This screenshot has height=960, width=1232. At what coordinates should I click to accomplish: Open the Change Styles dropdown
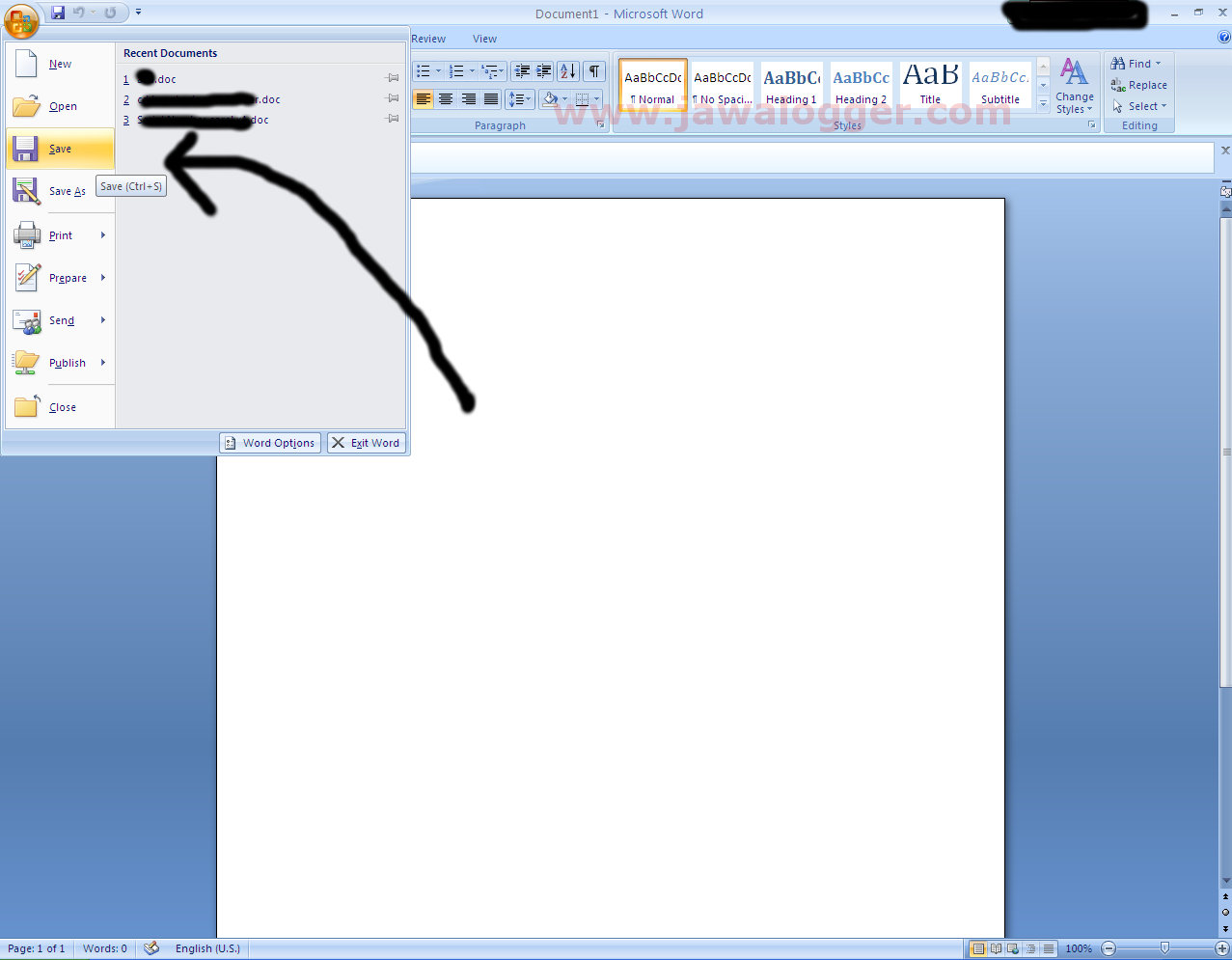(x=1074, y=86)
